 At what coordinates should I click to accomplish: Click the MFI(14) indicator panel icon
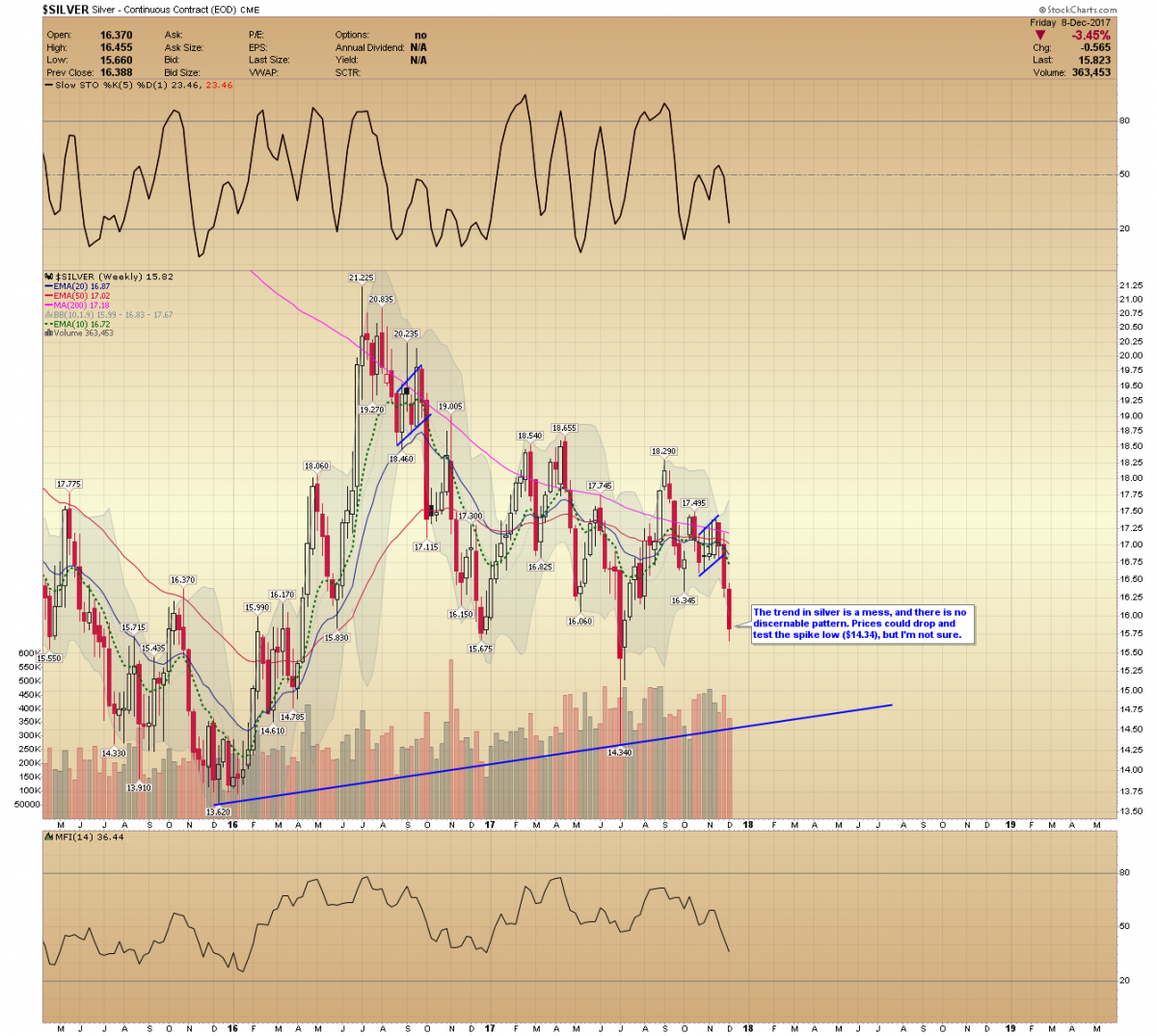pos(48,837)
